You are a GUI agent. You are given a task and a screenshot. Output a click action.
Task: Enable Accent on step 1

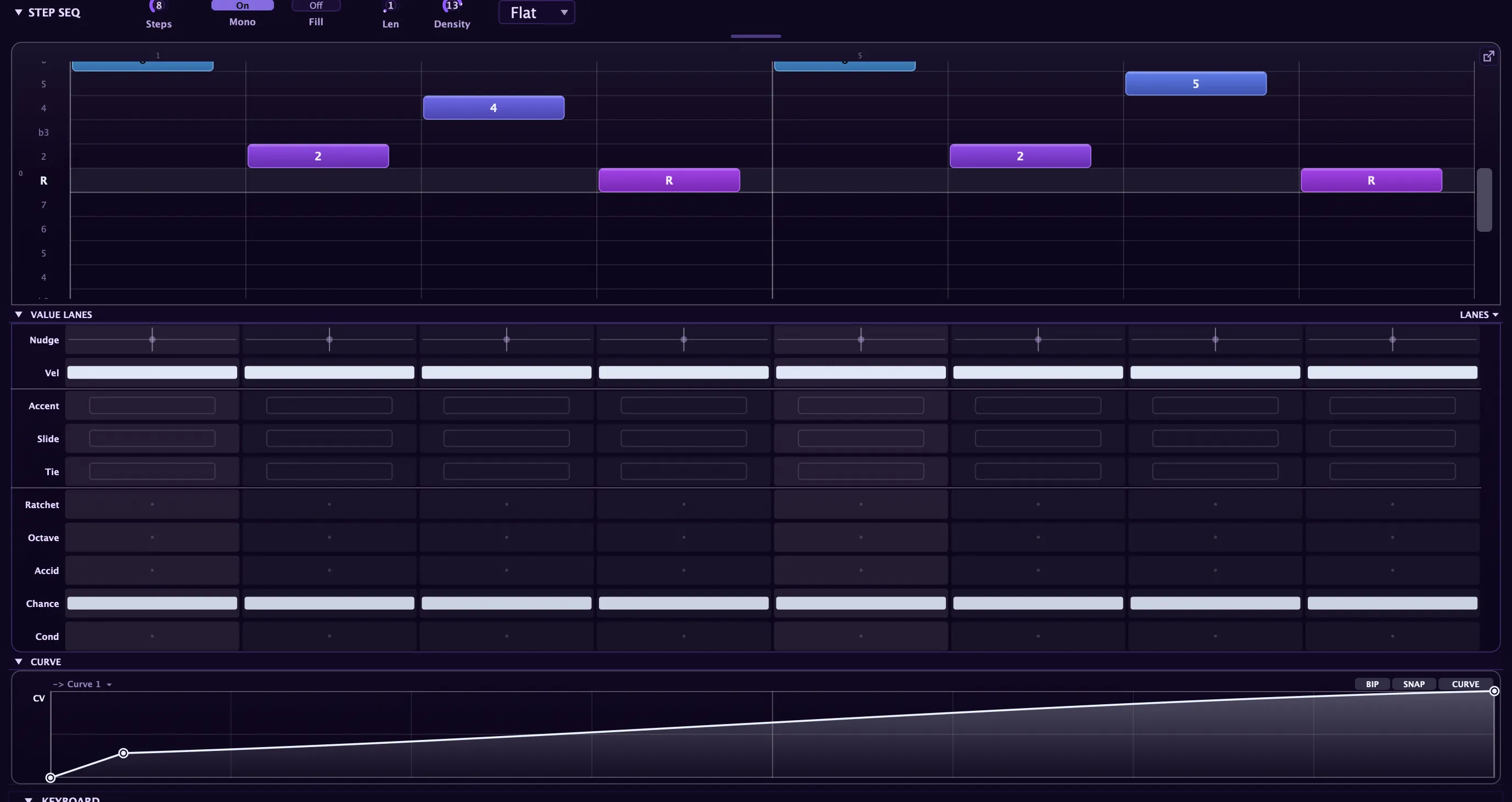152,406
